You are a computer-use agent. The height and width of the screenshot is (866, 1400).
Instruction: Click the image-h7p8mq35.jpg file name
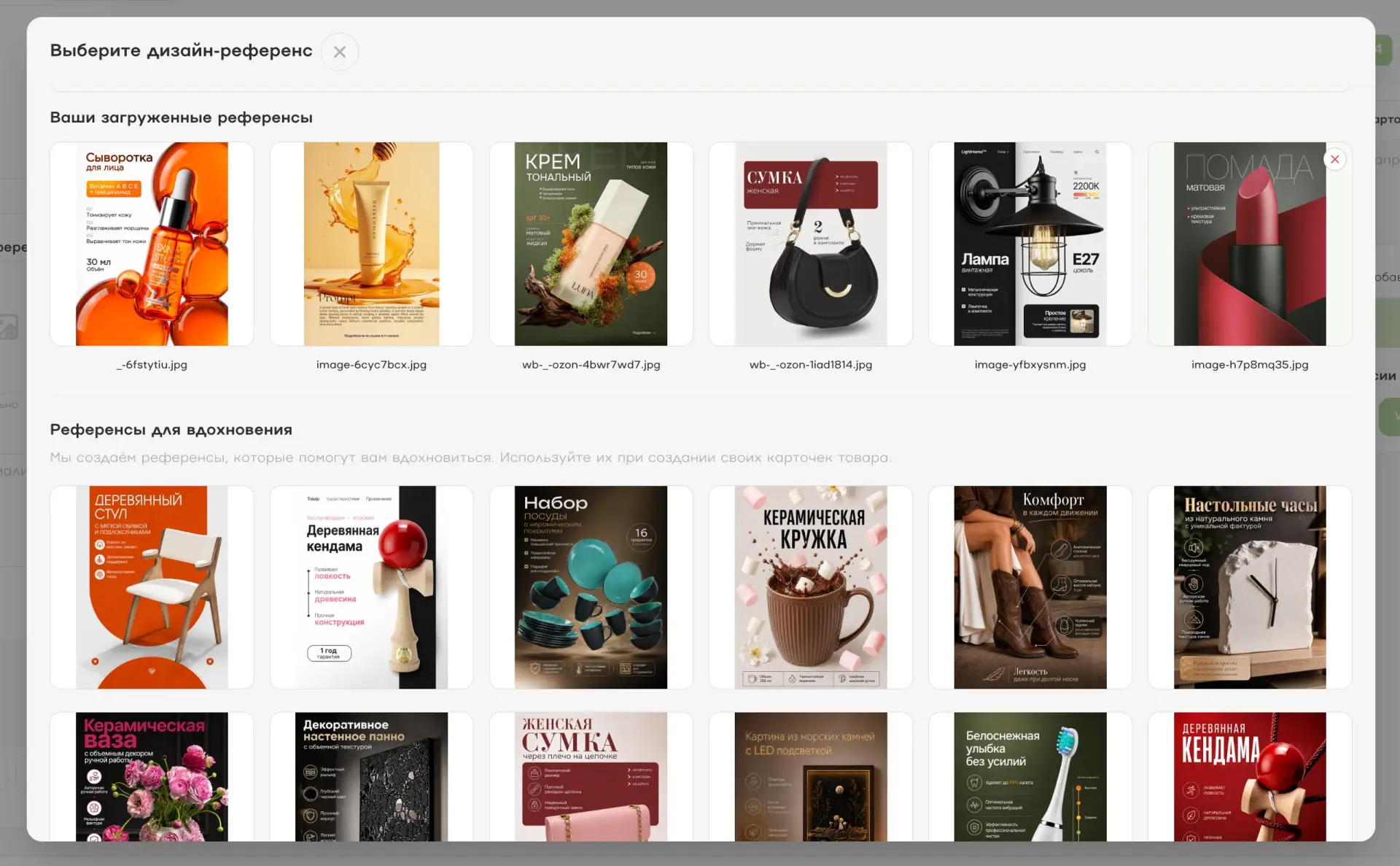tap(1250, 365)
